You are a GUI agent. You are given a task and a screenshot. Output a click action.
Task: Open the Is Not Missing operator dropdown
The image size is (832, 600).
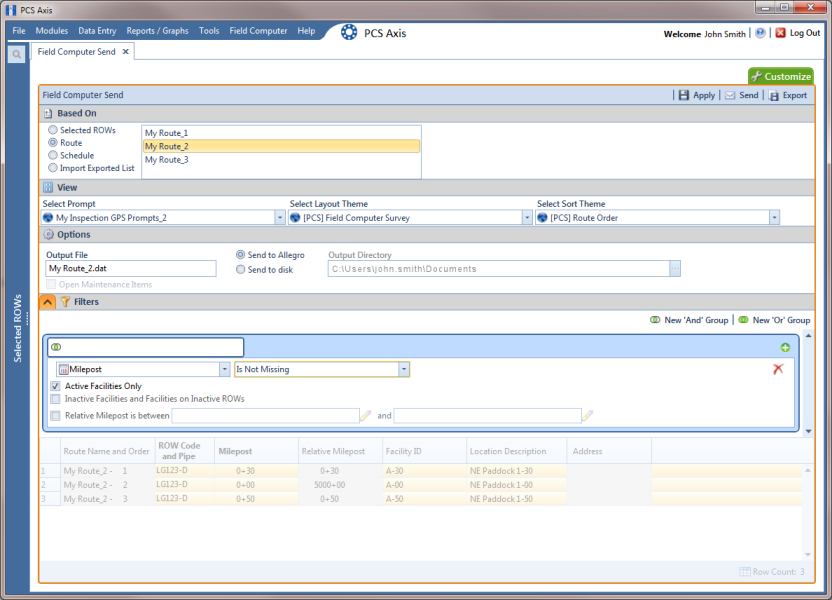point(404,369)
